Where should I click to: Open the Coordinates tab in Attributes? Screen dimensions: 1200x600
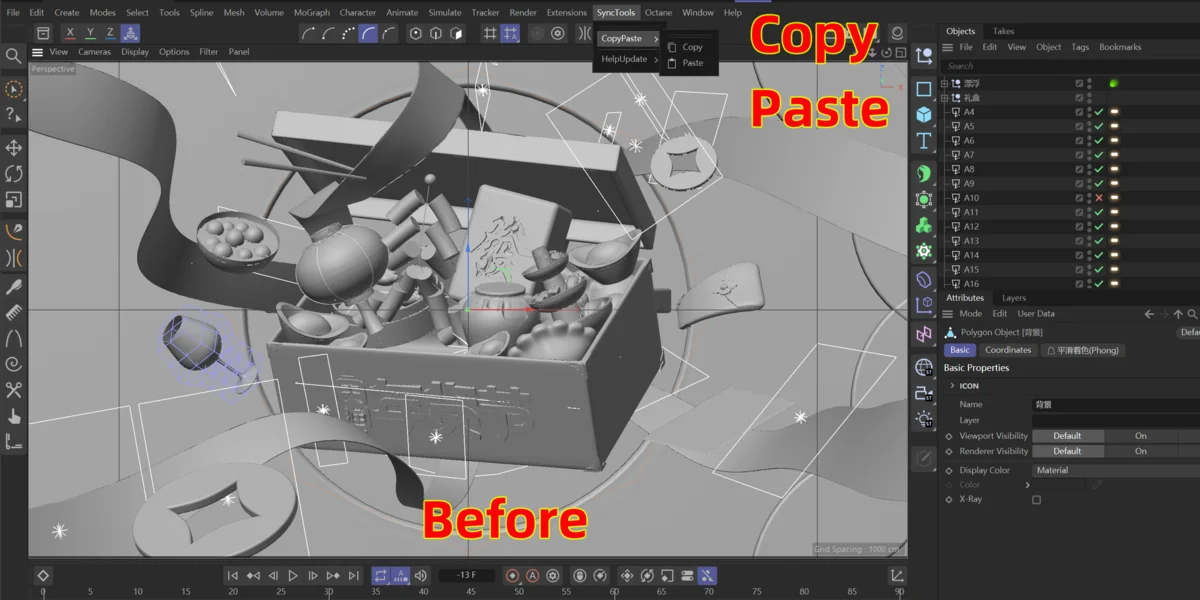tap(1007, 350)
